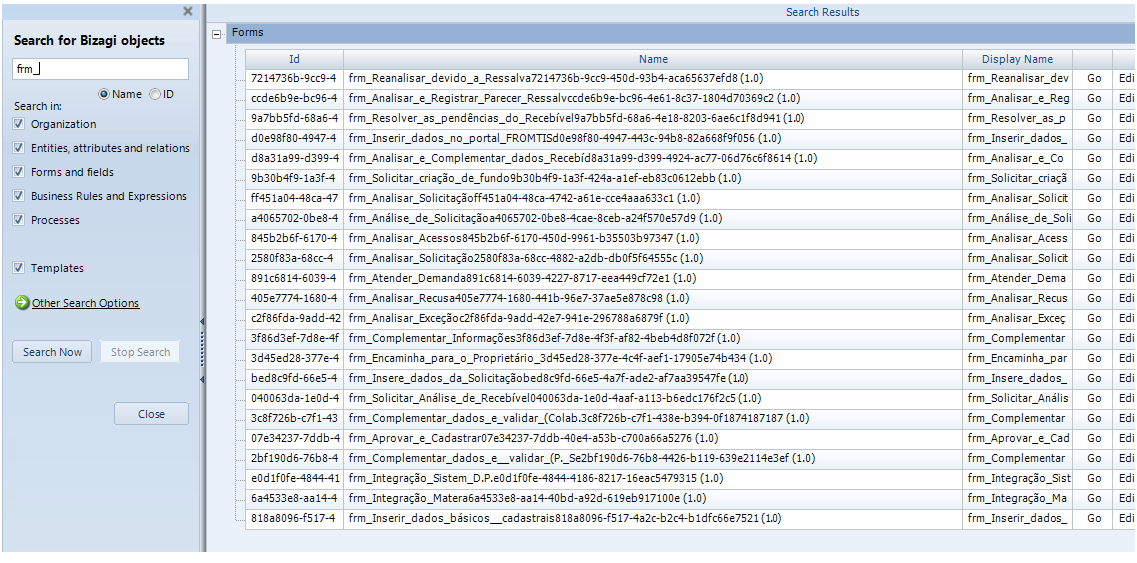Click Go for frm_Inserir_dados_no_portal row
The height and width of the screenshot is (563, 1137).
point(1093,138)
